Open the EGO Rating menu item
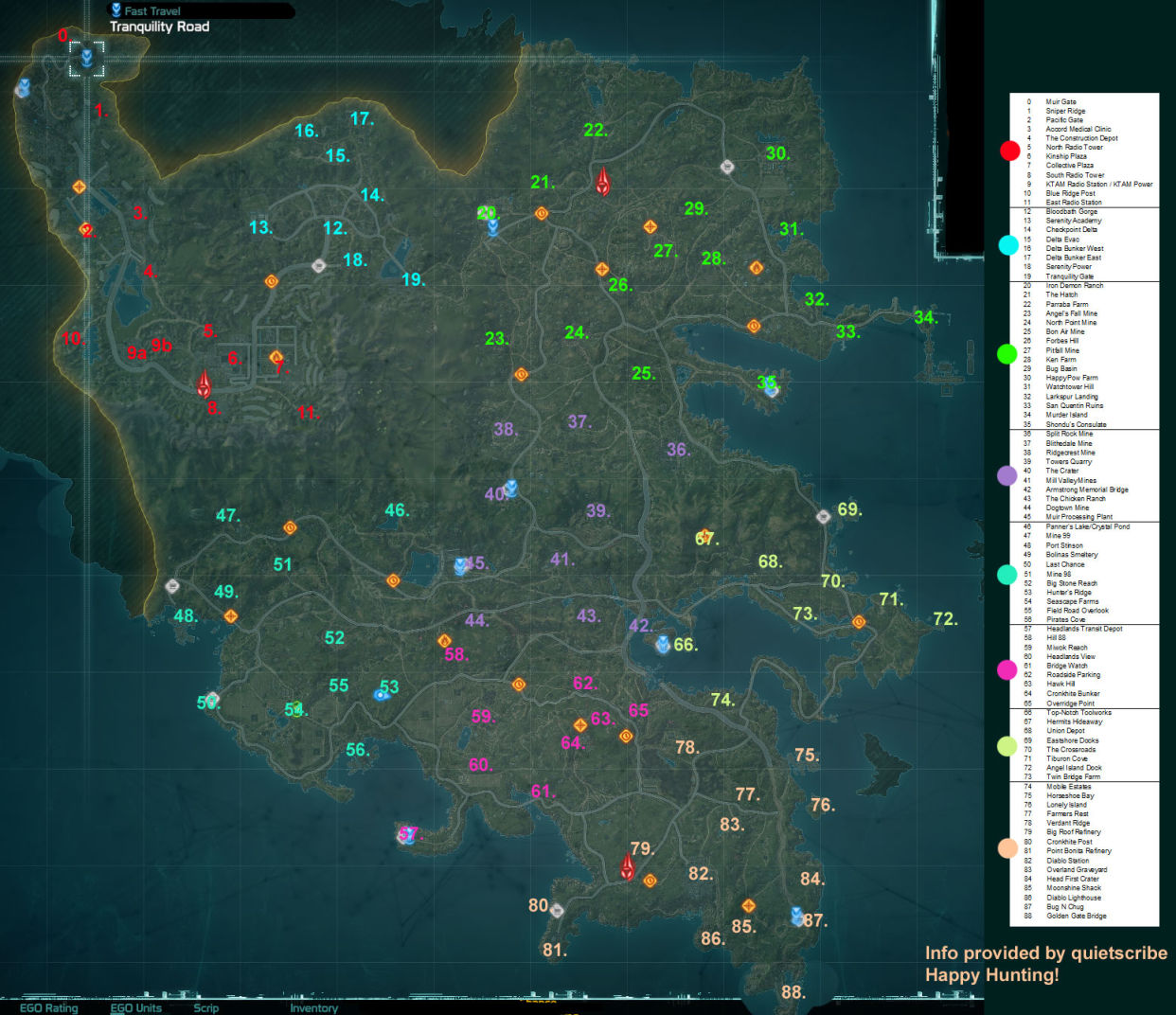1176x1015 pixels. [x=49, y=1008]
